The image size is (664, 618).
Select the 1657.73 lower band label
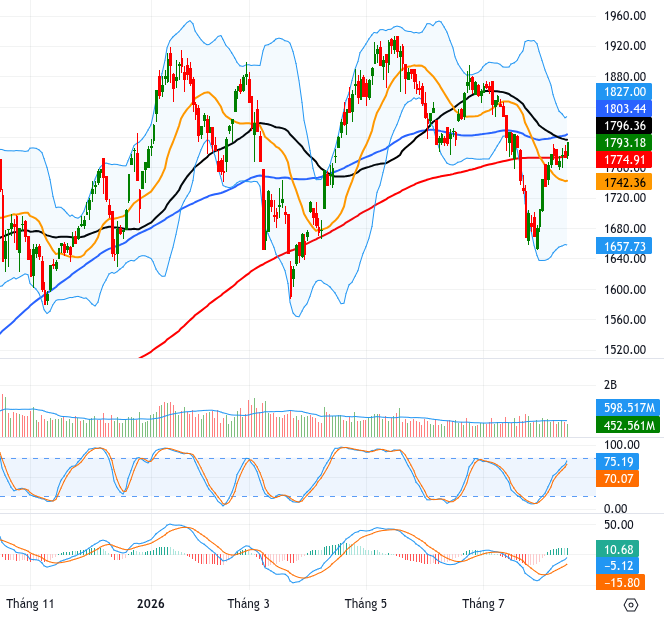[624, 246]
